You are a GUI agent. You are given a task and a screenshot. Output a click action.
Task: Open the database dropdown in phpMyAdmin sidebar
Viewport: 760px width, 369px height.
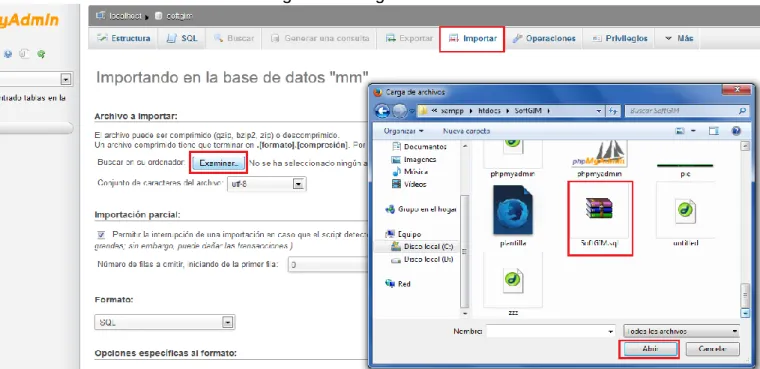[x=66, y=79]
